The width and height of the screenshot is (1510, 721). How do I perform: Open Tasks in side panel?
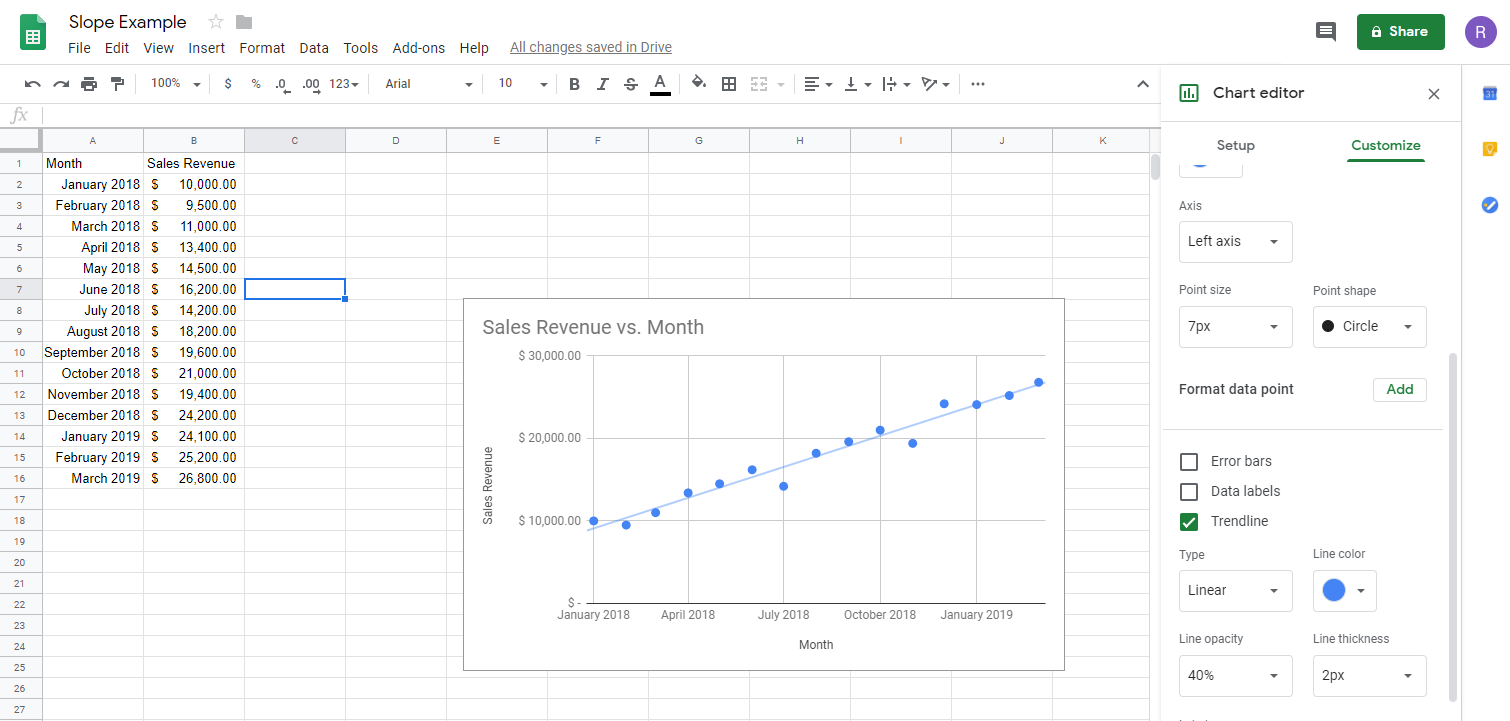(x=1489, y=204)
